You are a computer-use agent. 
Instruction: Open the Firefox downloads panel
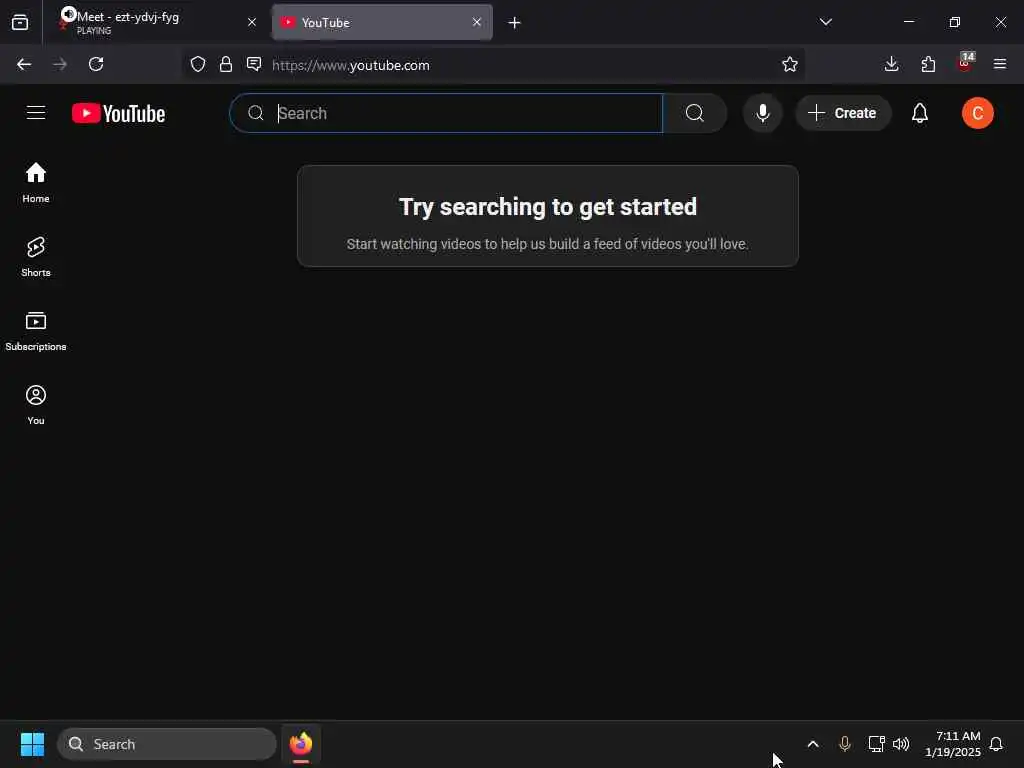click(891, 64)
